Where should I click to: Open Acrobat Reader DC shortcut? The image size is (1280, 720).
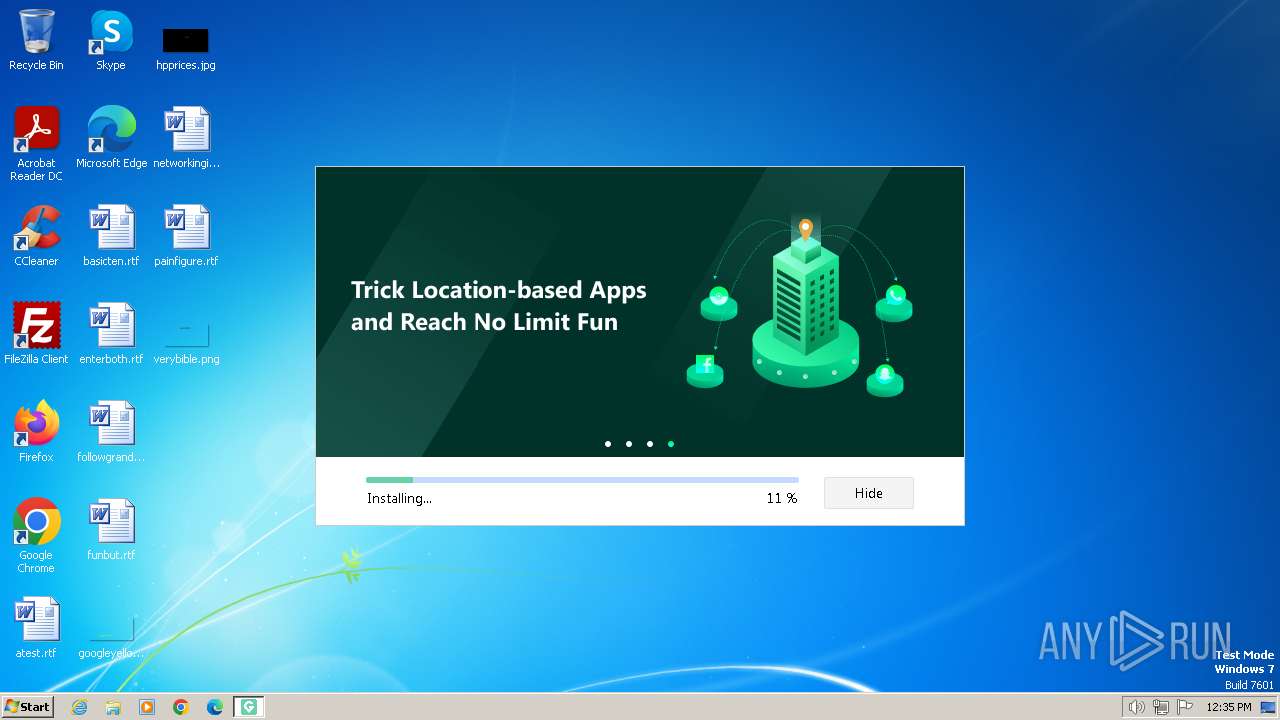(37, 144)
